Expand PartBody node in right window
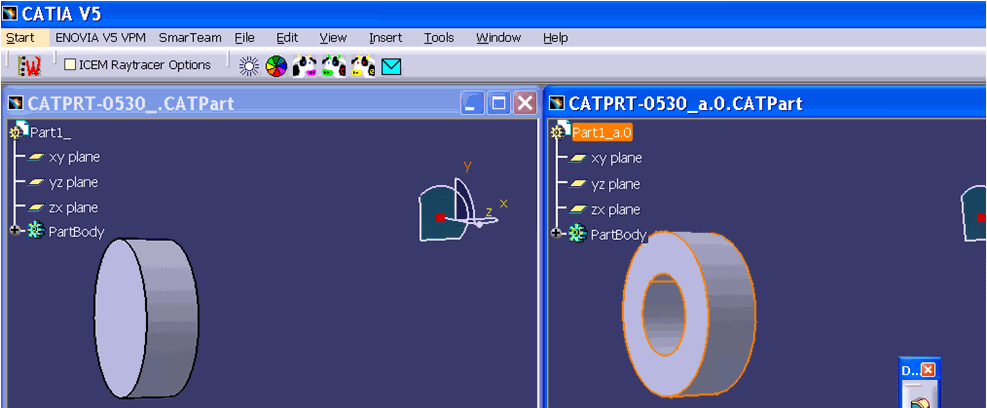 556,234
